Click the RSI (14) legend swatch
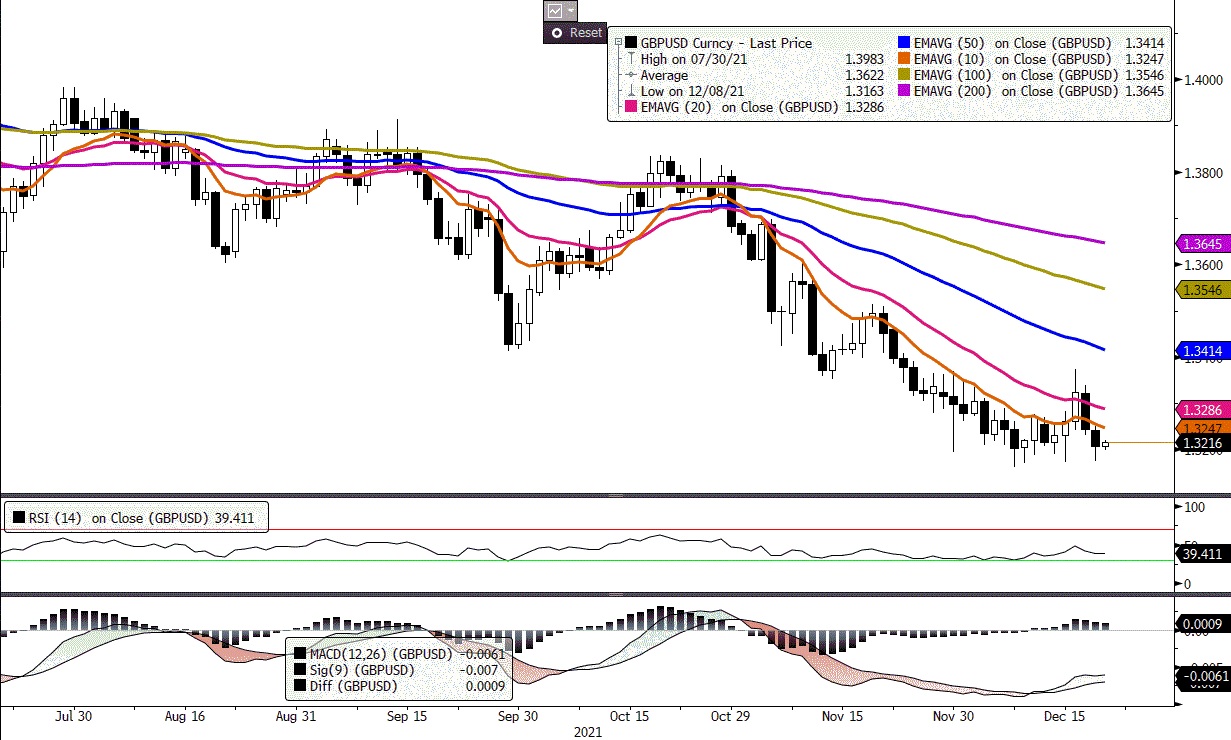The height and width of the screenshot is (740, 1231). coord(18,518)
